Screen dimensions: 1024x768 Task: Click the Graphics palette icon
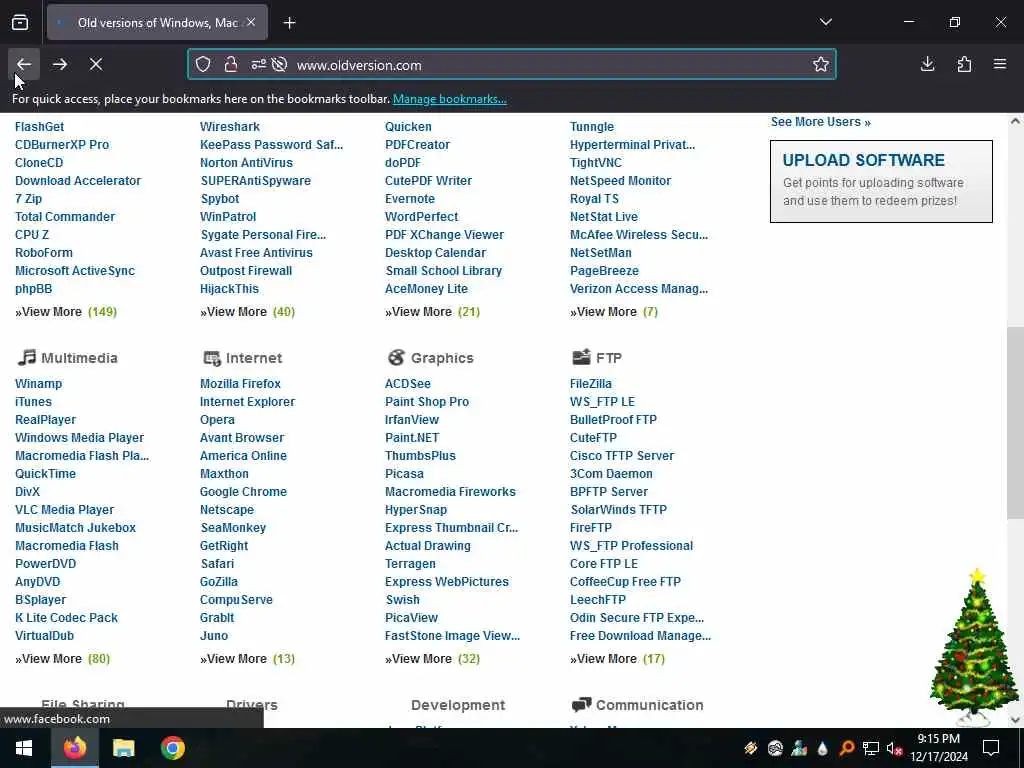pos(396,357)
